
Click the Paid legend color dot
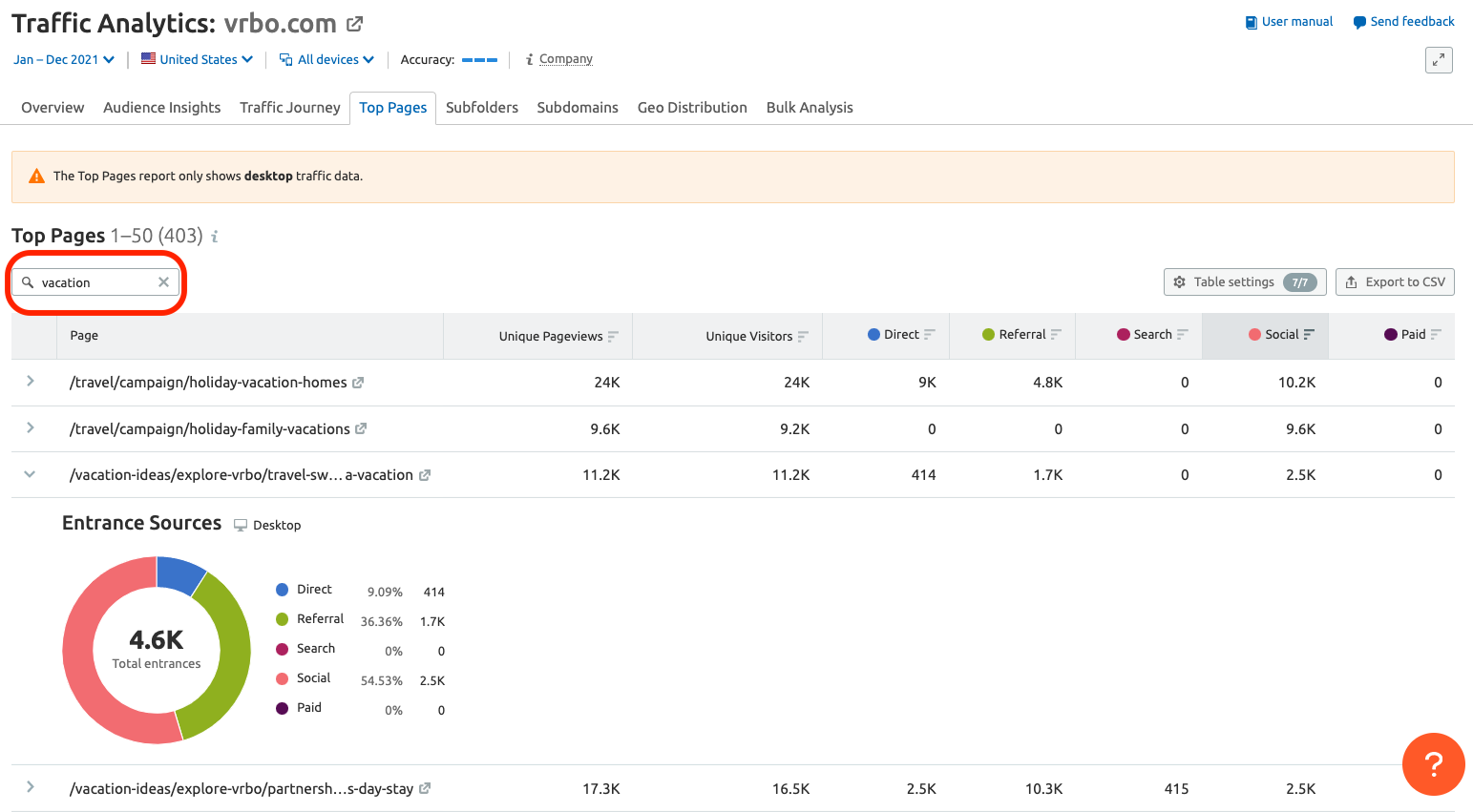tap(282, 708)
